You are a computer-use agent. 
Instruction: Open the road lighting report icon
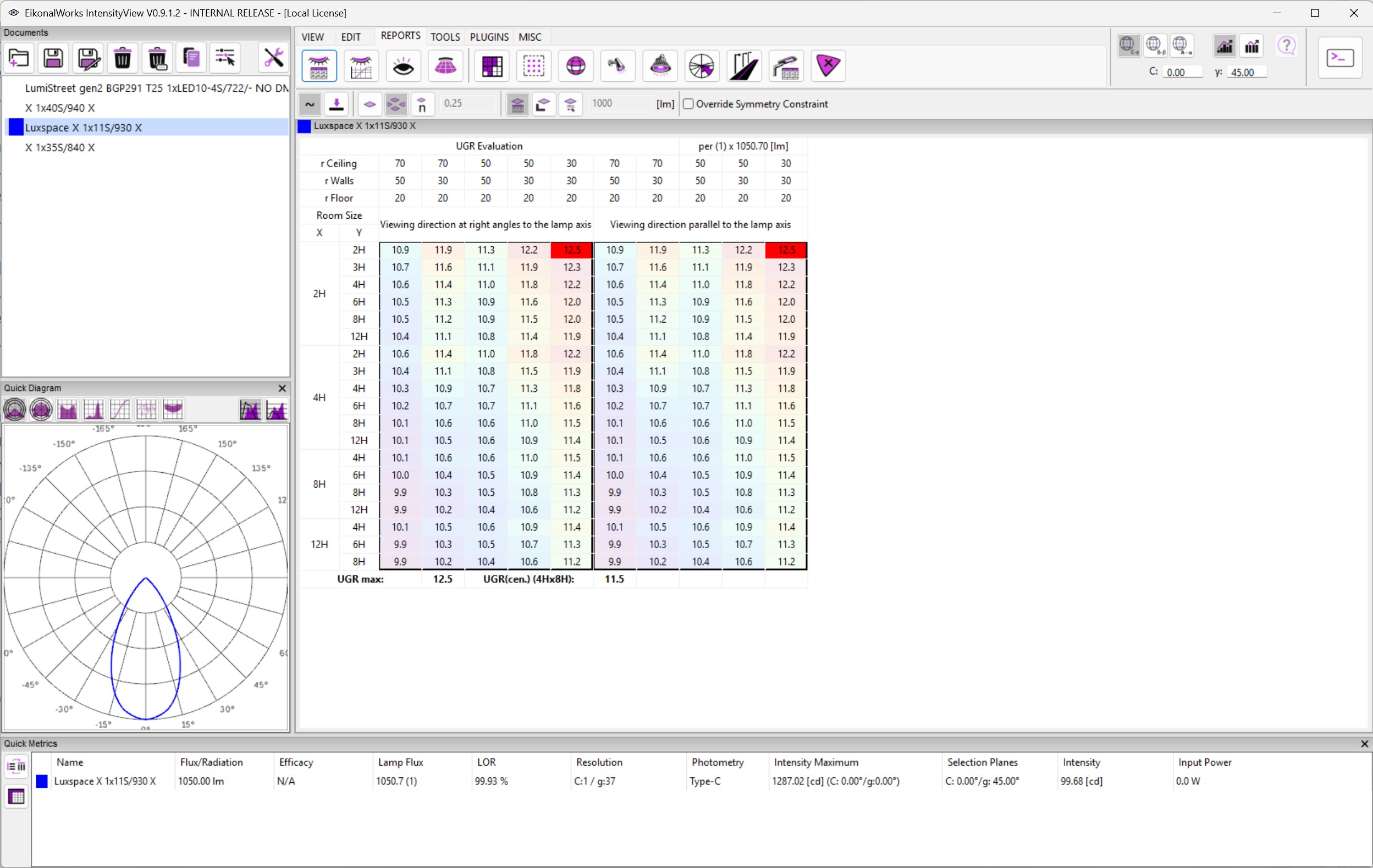[744, 66]
